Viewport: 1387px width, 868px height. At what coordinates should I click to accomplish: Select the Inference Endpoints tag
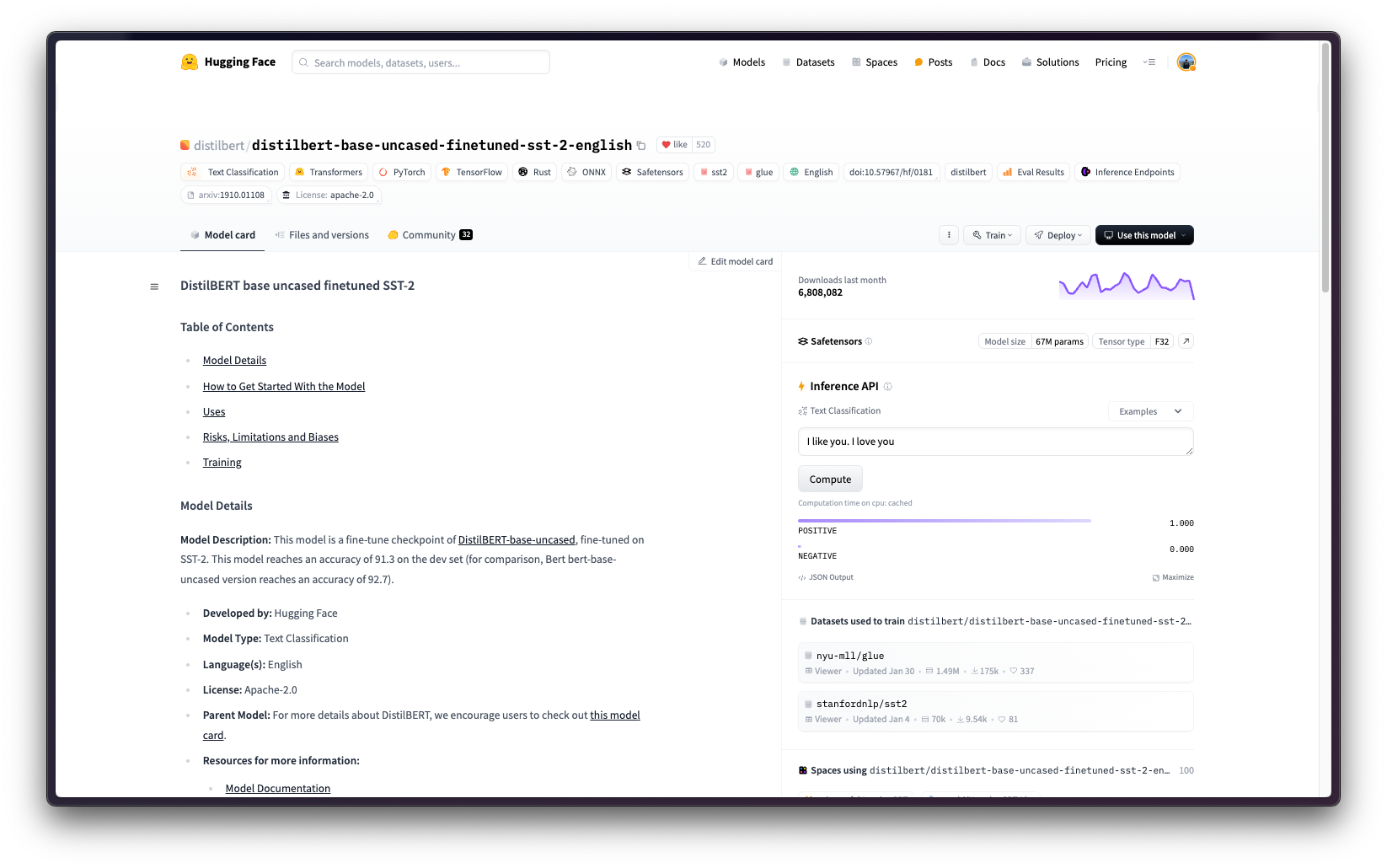point(1127,172)
